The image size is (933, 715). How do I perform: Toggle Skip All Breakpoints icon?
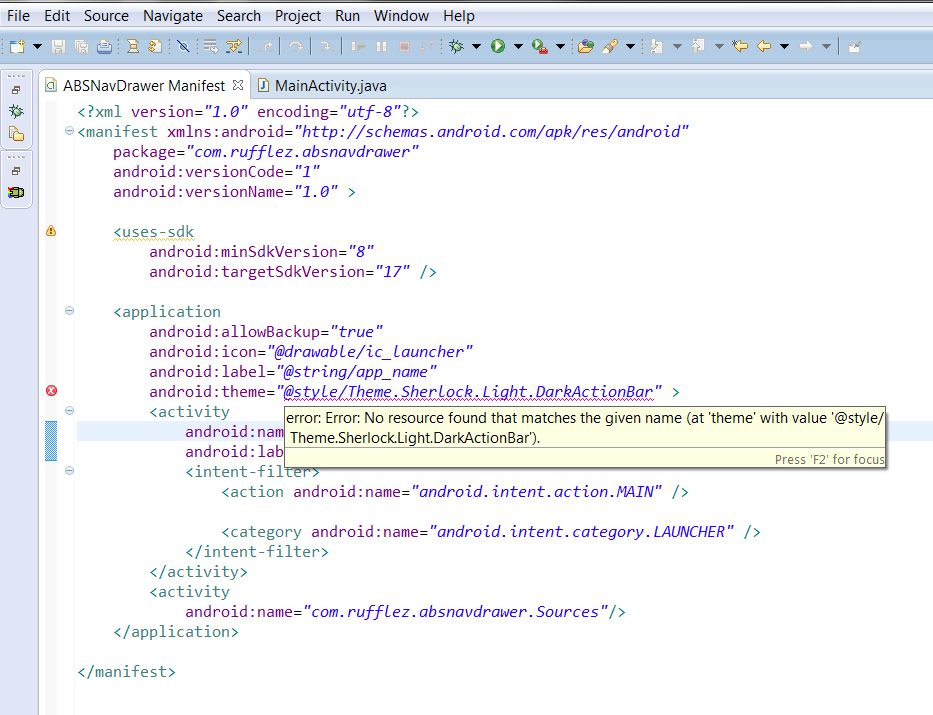click(x=183, y=46)
